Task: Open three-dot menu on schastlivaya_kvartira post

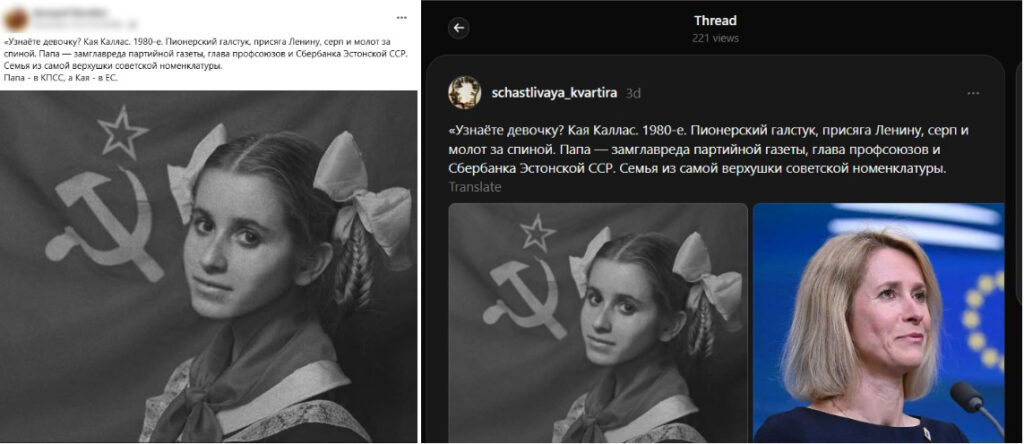Action: 973,93
